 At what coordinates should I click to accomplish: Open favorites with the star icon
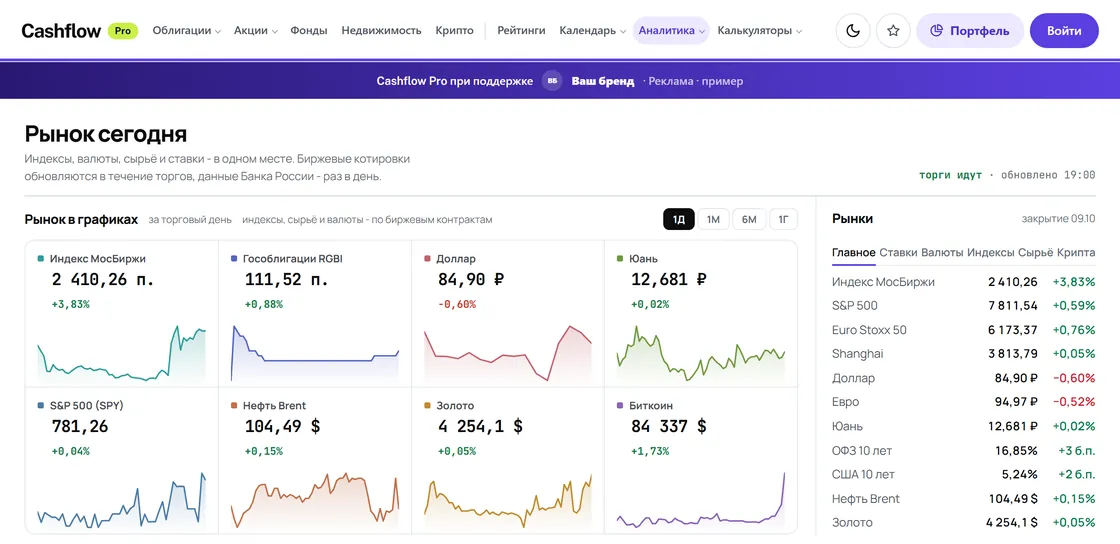(893, 31)
